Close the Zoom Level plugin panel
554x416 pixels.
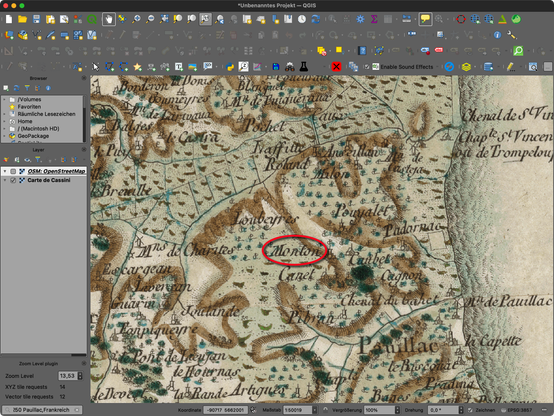click(84, 363)
